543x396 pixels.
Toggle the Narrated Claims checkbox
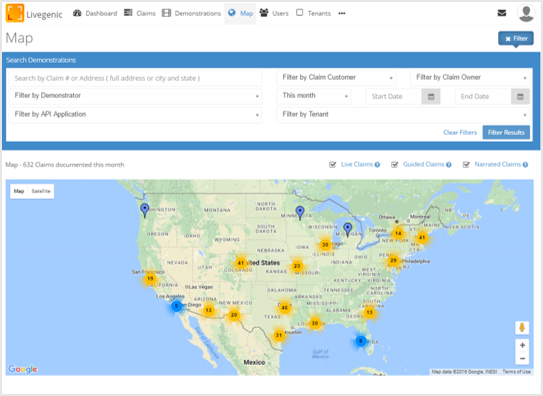[466, 165]
